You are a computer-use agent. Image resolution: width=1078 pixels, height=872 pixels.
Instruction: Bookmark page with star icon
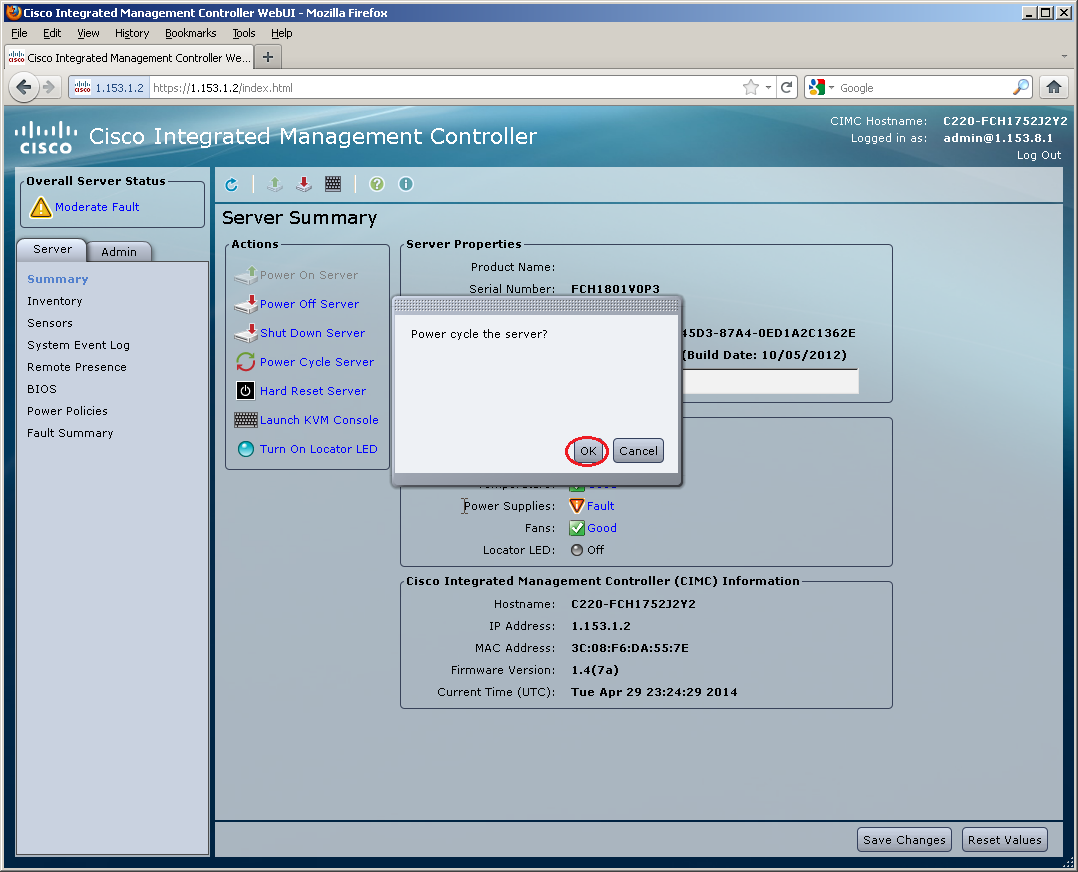(751, 87)
